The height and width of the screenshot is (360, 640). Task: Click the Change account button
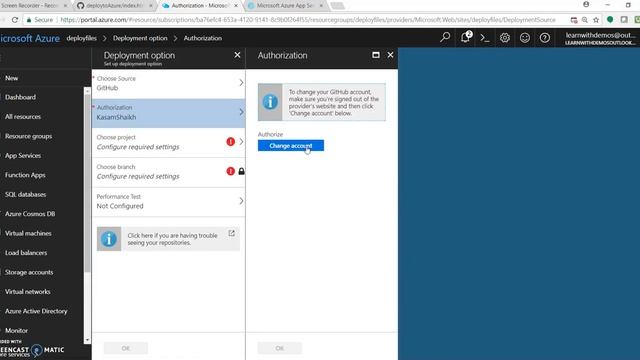click(291, 146)
